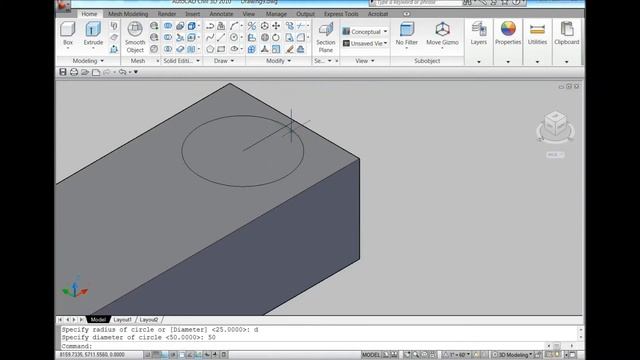Choose the Spline draw tool
Screen dimensions: 640x360
[210, 38]
